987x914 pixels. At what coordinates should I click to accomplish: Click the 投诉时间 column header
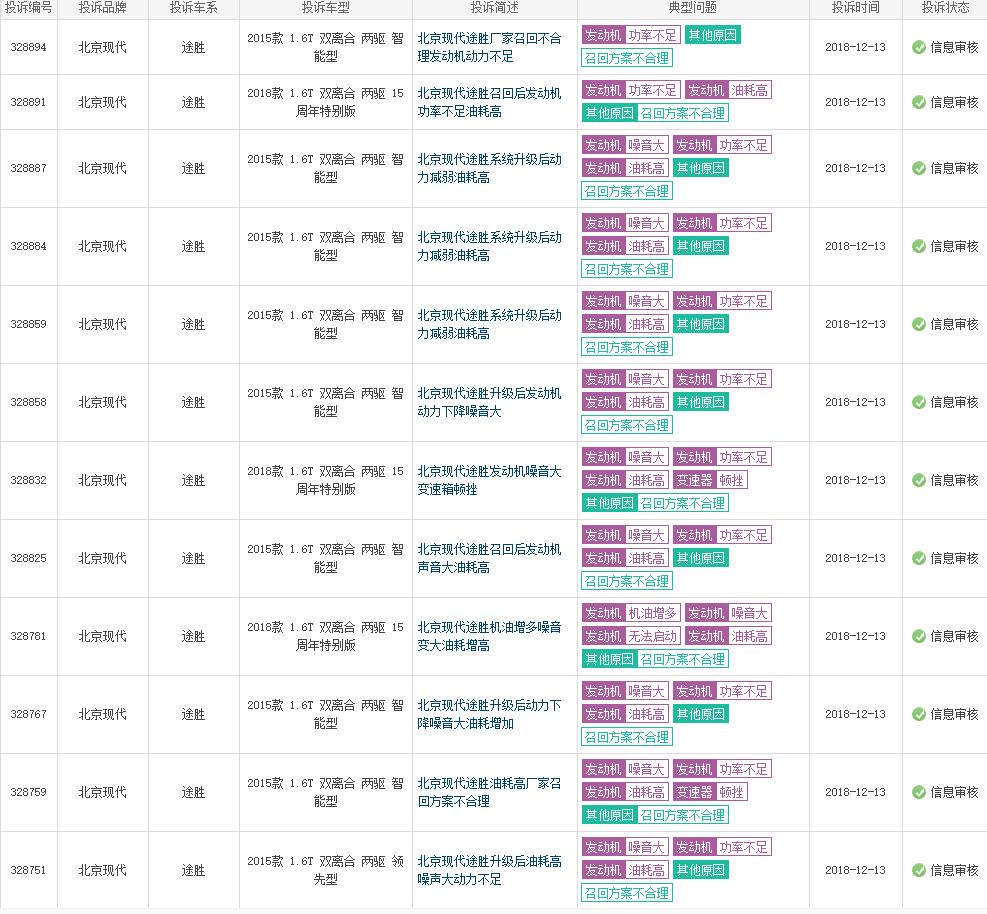(x=855, y=8)
